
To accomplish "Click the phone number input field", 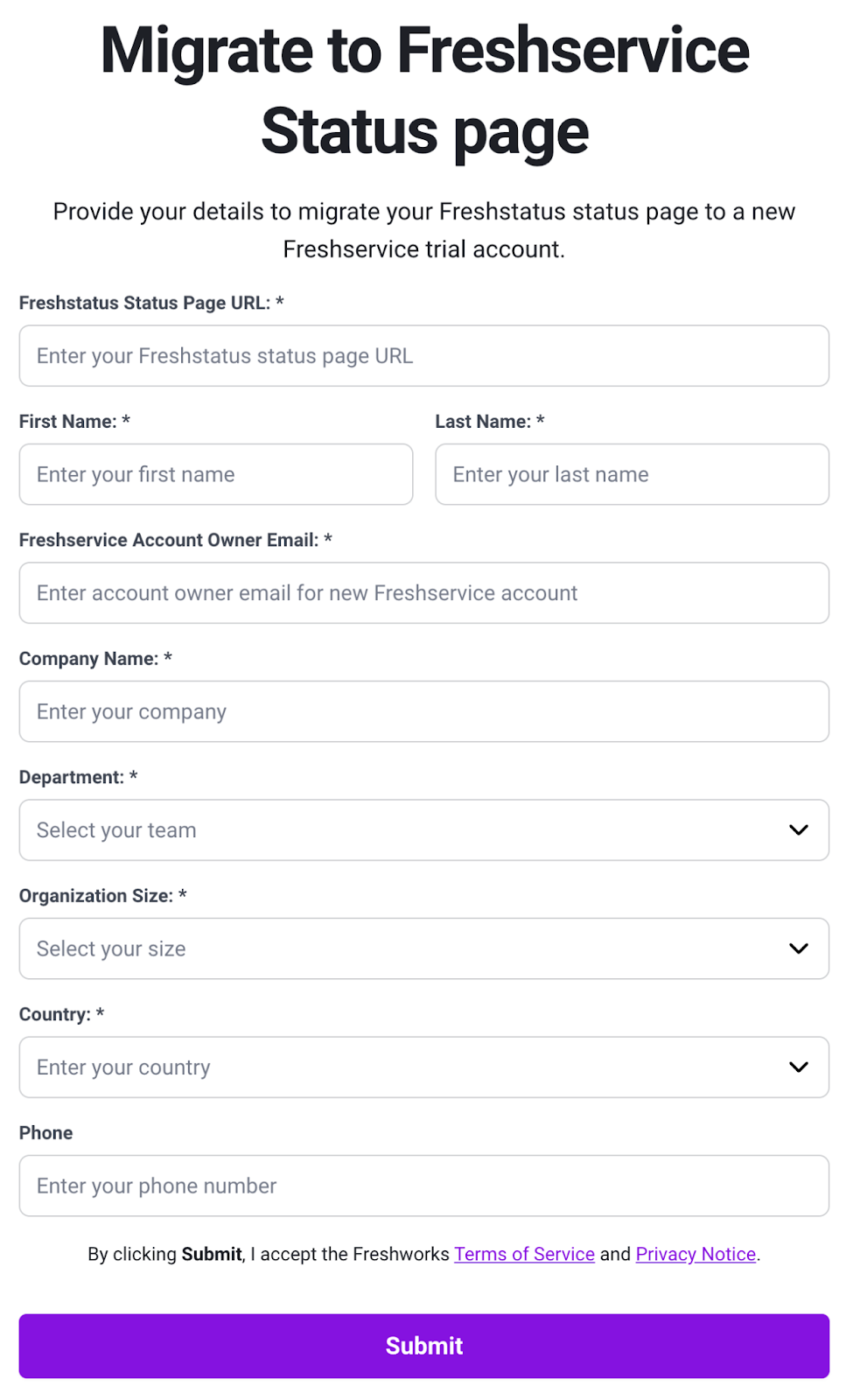I will (x=423, y=1186).
